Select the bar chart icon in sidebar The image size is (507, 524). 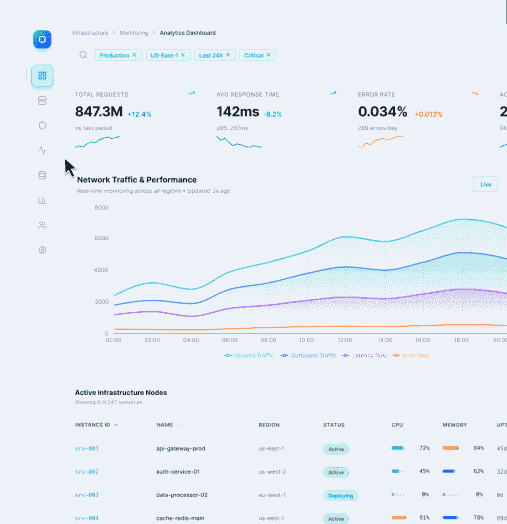pyautogui.click(x=42, y=200)
